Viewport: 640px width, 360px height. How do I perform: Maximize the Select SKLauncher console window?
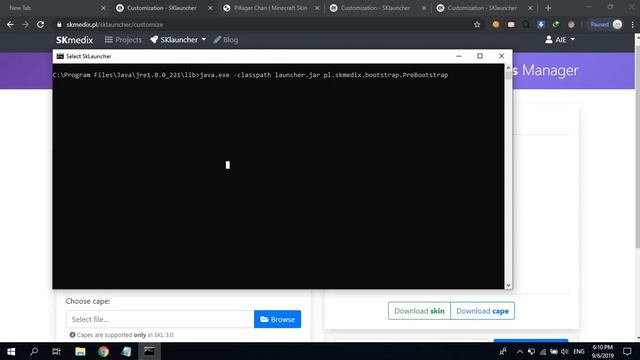pos(480,56)
